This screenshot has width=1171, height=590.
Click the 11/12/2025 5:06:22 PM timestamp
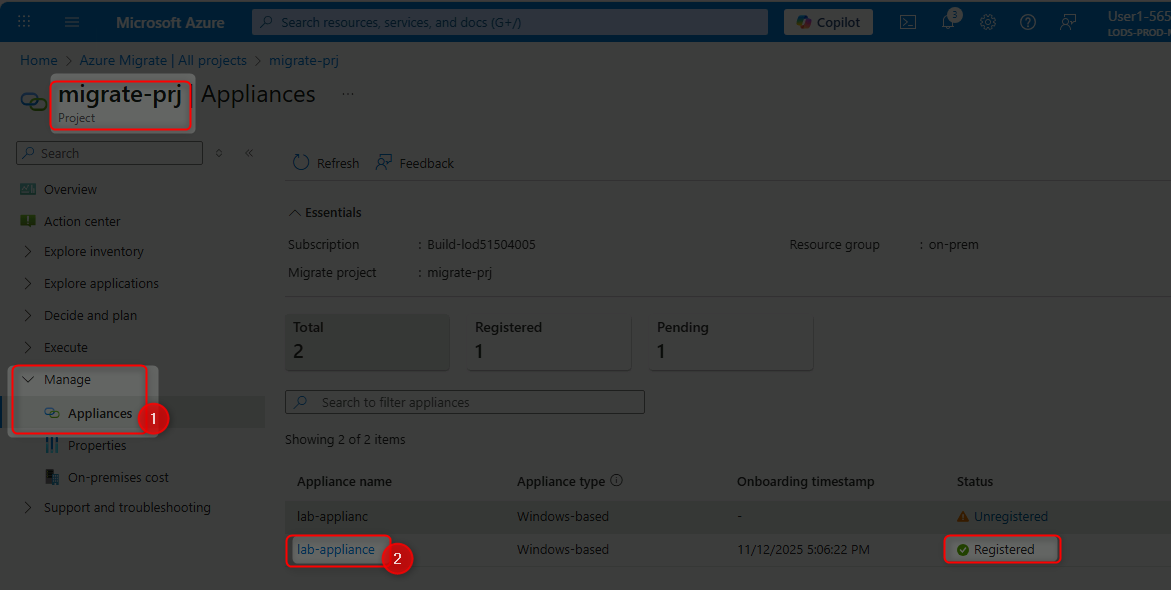click(803, 550)
